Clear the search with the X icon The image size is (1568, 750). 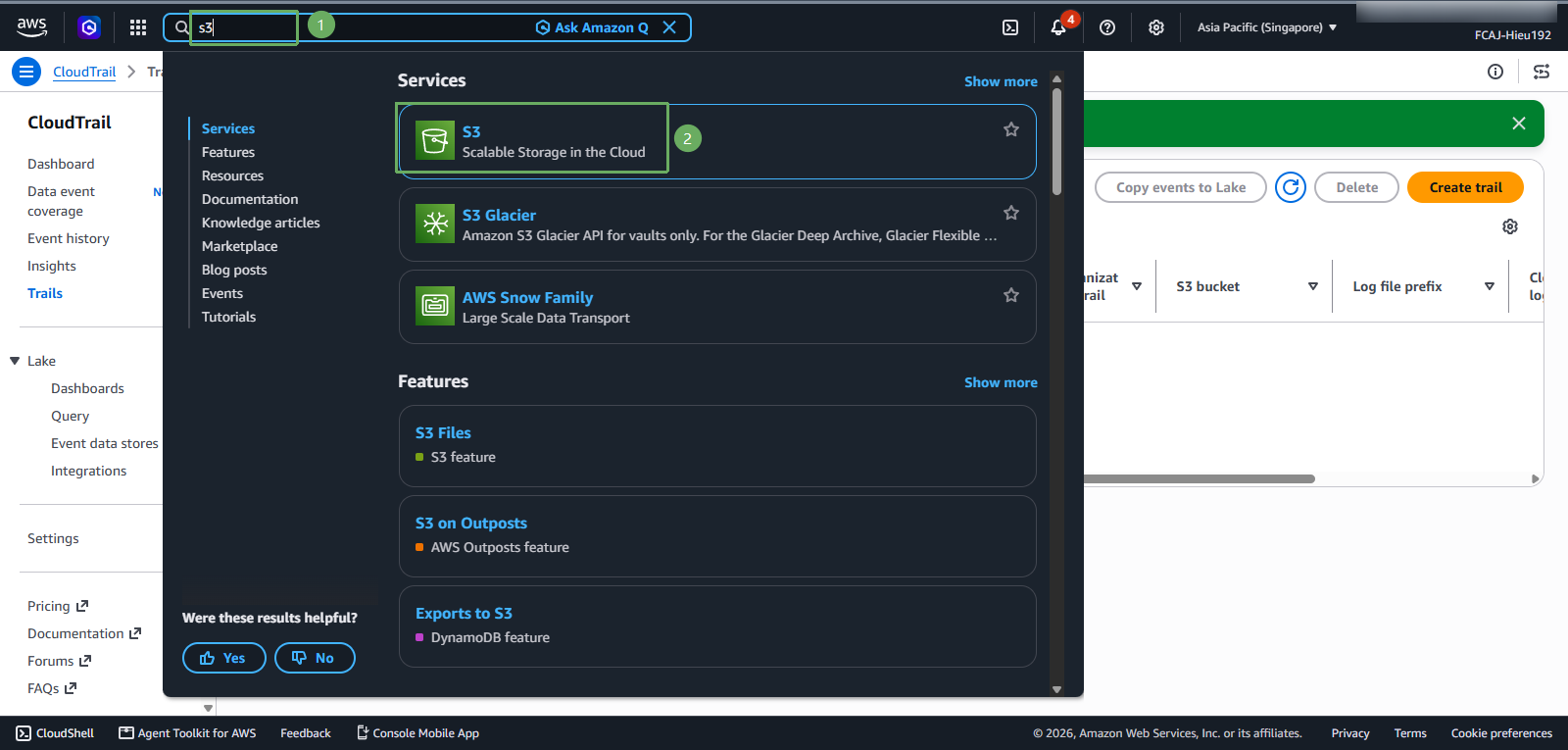[x=669, y=27]
